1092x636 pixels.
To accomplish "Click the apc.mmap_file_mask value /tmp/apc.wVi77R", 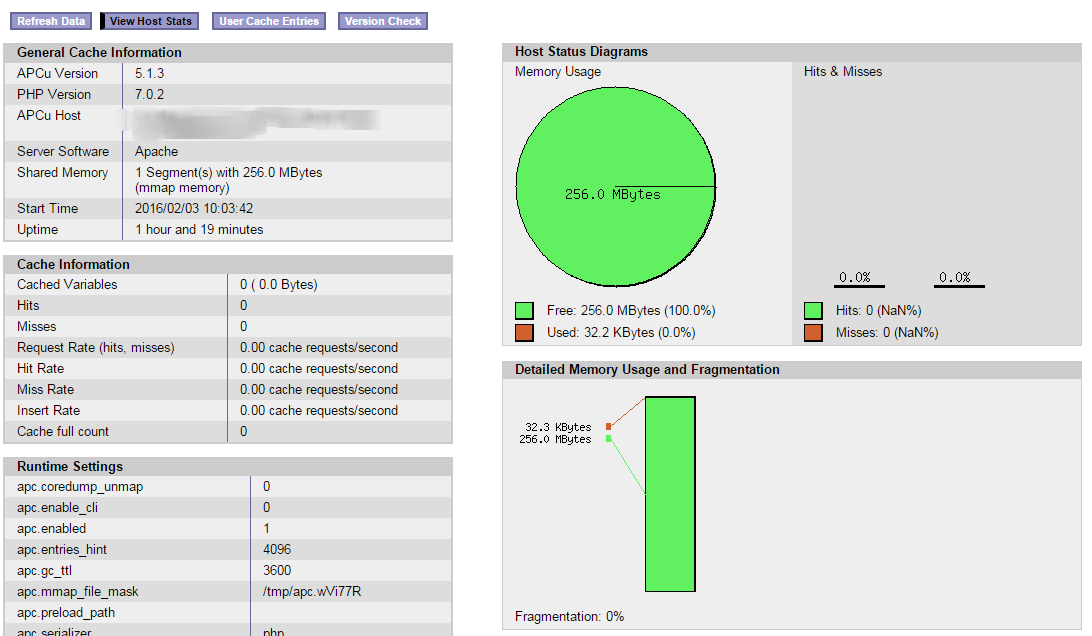I will (312, 591).
